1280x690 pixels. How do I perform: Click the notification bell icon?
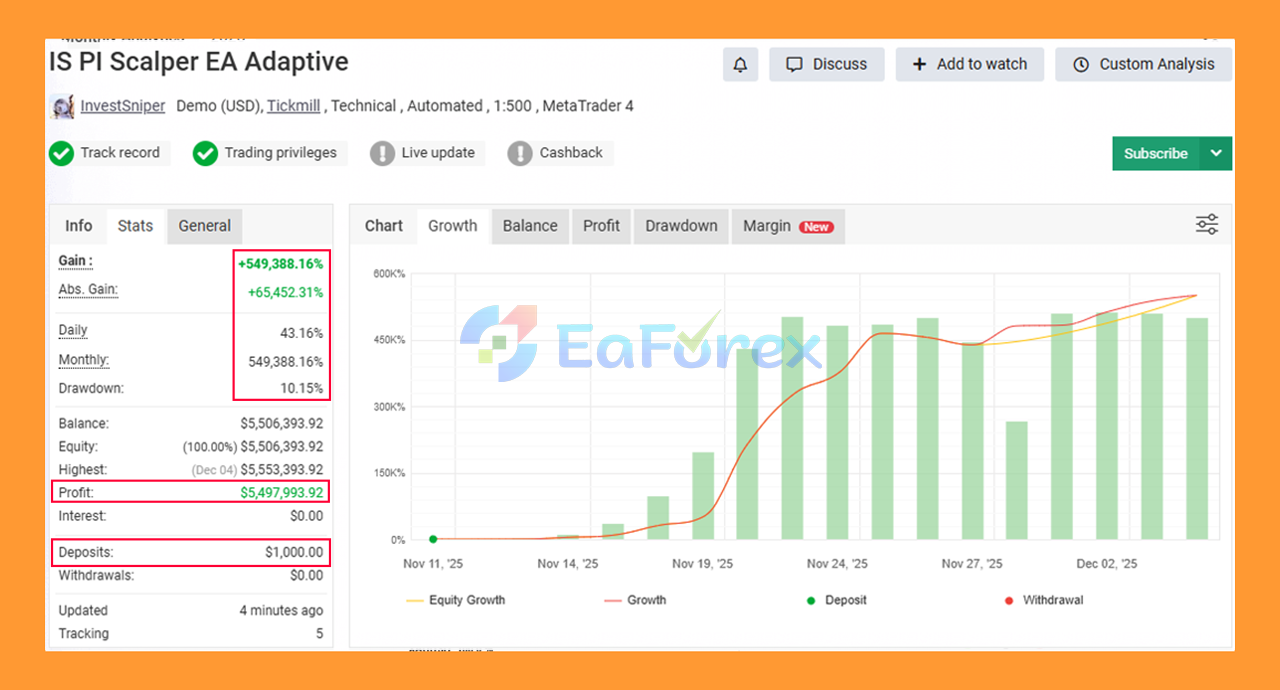tap(740, 65)
